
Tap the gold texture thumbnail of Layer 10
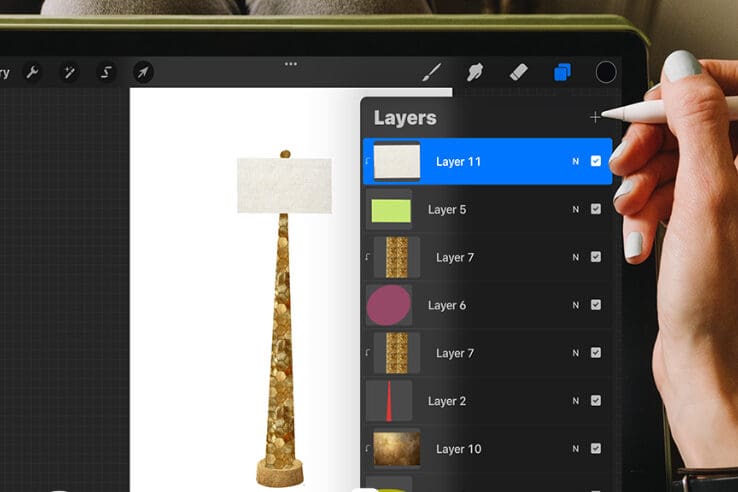pos(397,449)
